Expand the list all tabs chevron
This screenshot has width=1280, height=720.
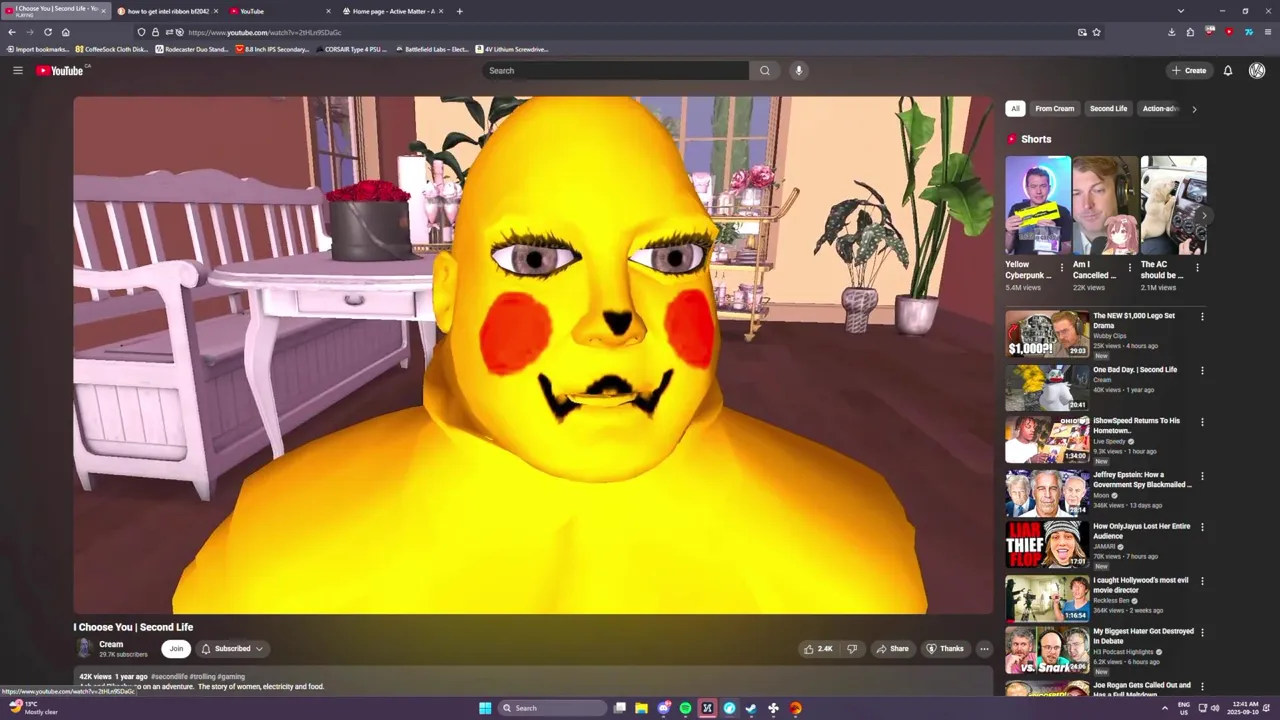pyautogui.click(x=1181, y=11)
